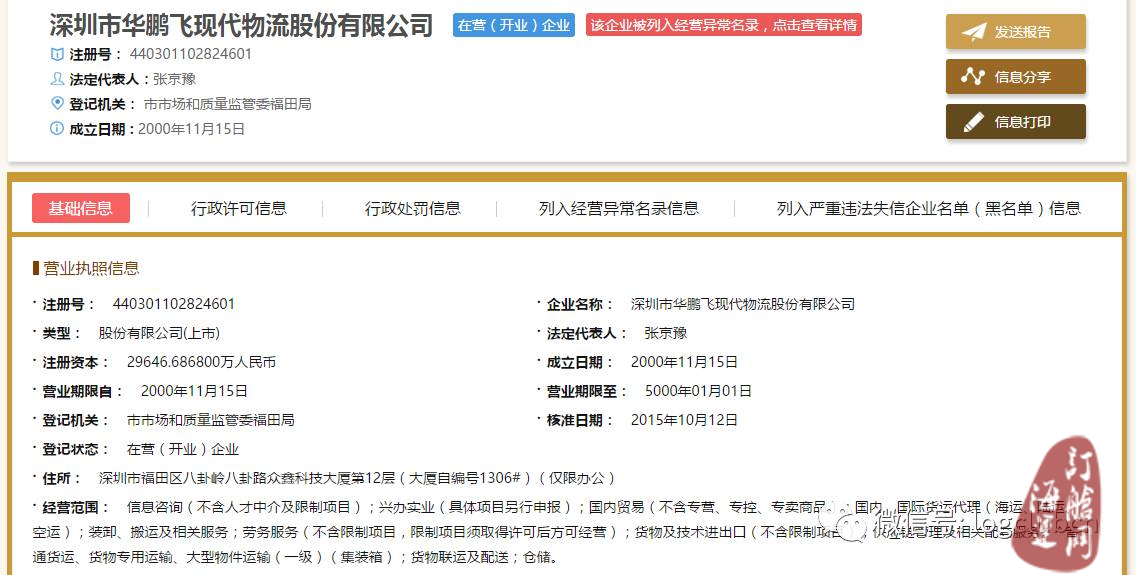
Task: Click the 股份有限公司(上市) type value
Action: 159,333
